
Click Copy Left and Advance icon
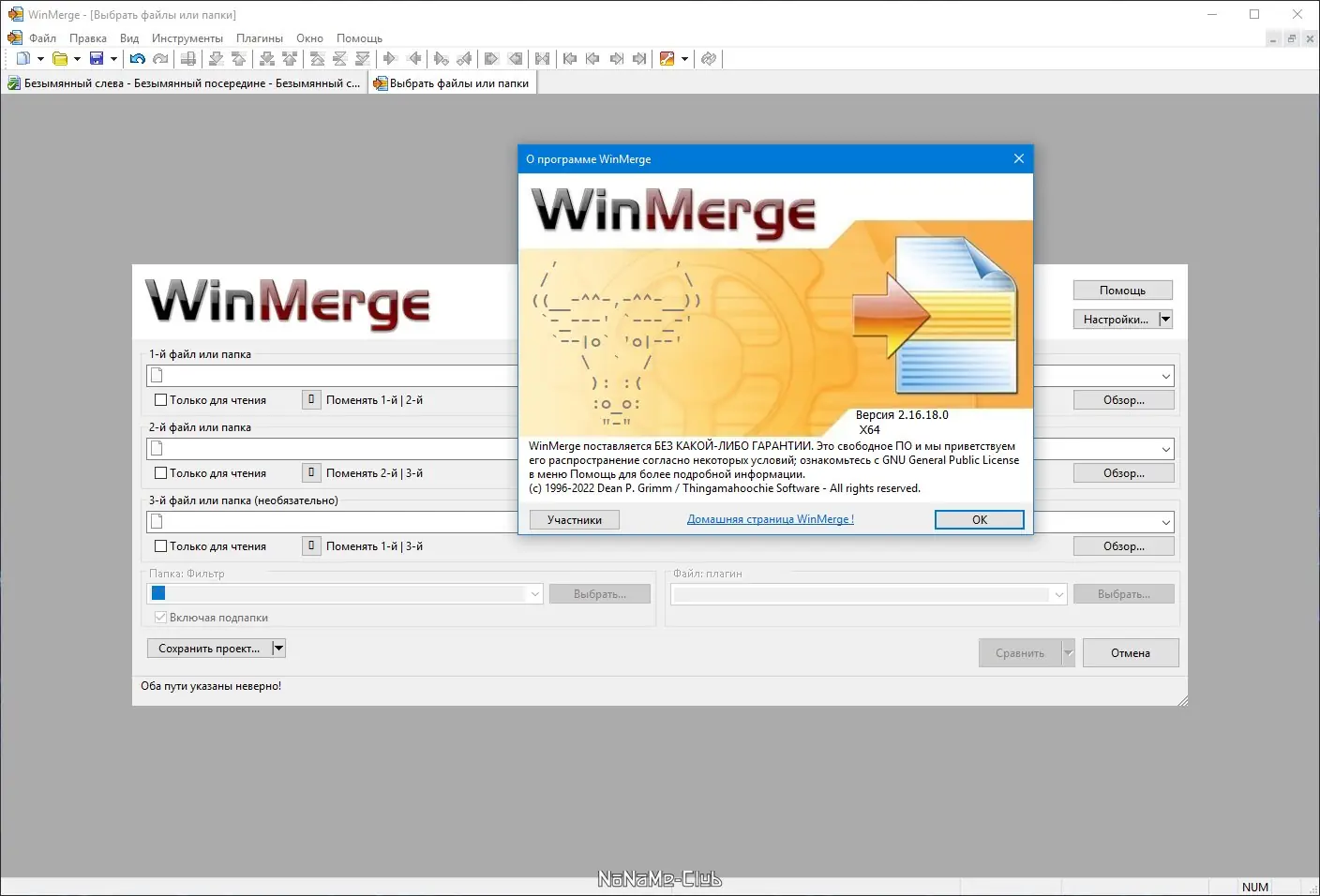pyautogui.click(x=464, y=59)
